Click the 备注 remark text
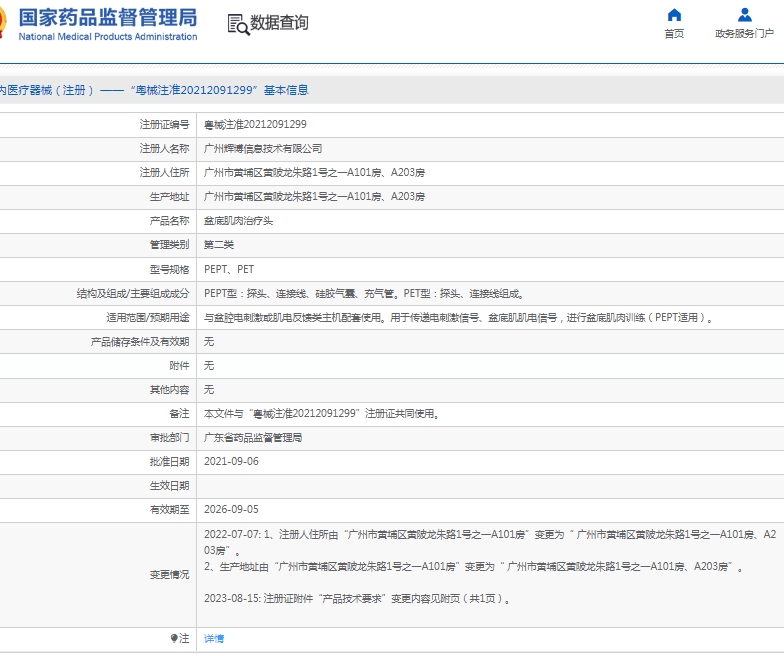The image size is (784, 656). click(322, 413)
